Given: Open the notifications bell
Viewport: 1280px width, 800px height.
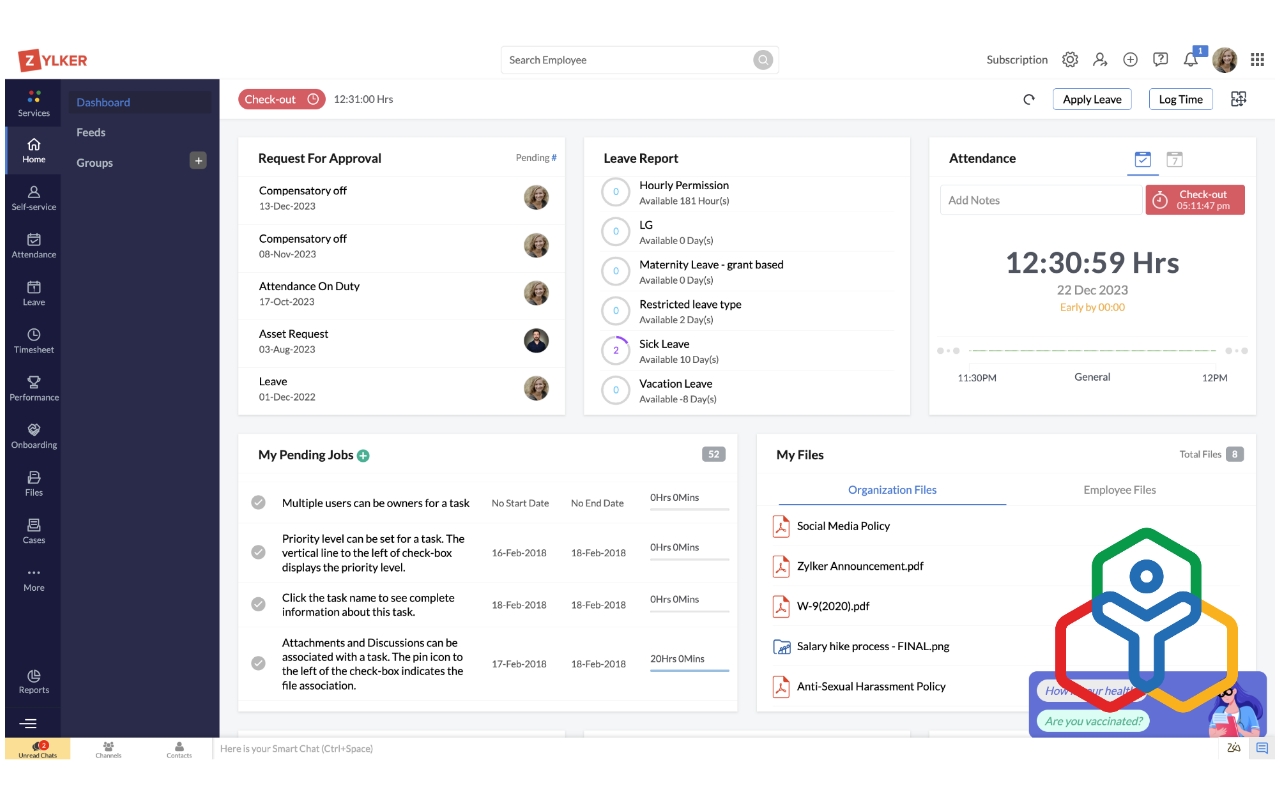Looking at the screenshot, I should click(x=1190, y=60).
